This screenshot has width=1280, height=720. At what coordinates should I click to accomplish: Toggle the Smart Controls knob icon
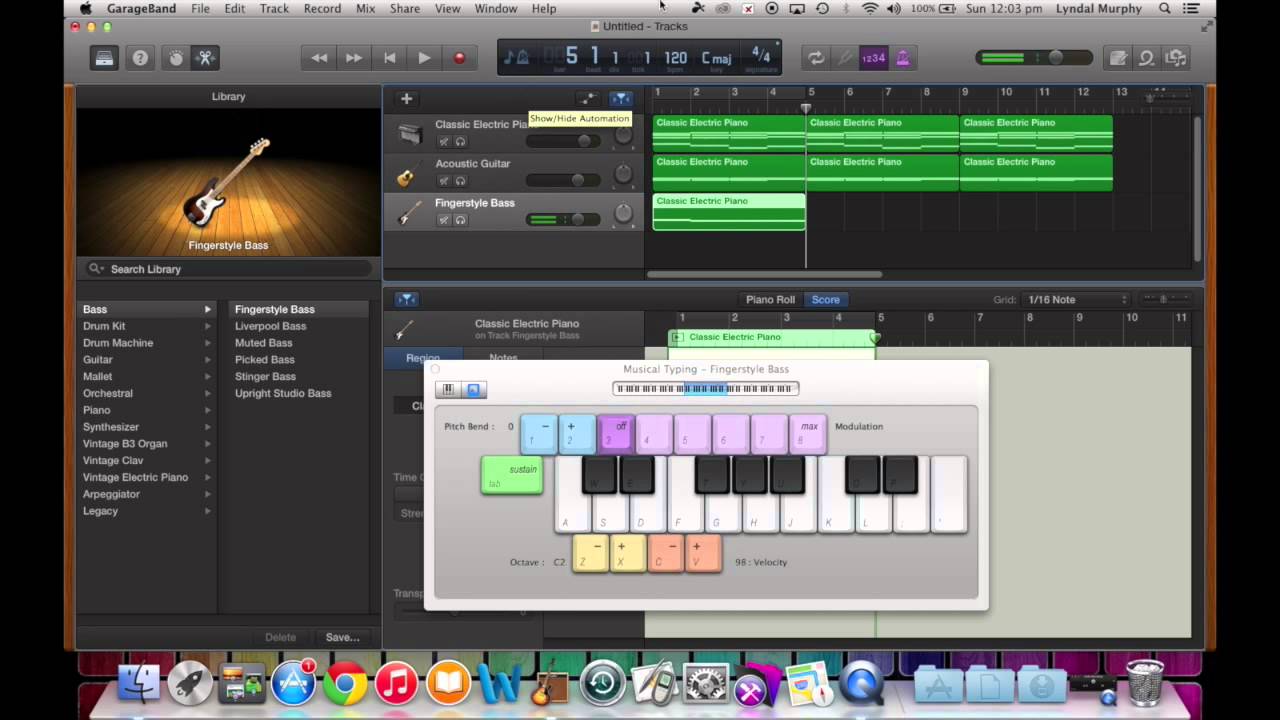pyautogui.click(x=176, y=58)
